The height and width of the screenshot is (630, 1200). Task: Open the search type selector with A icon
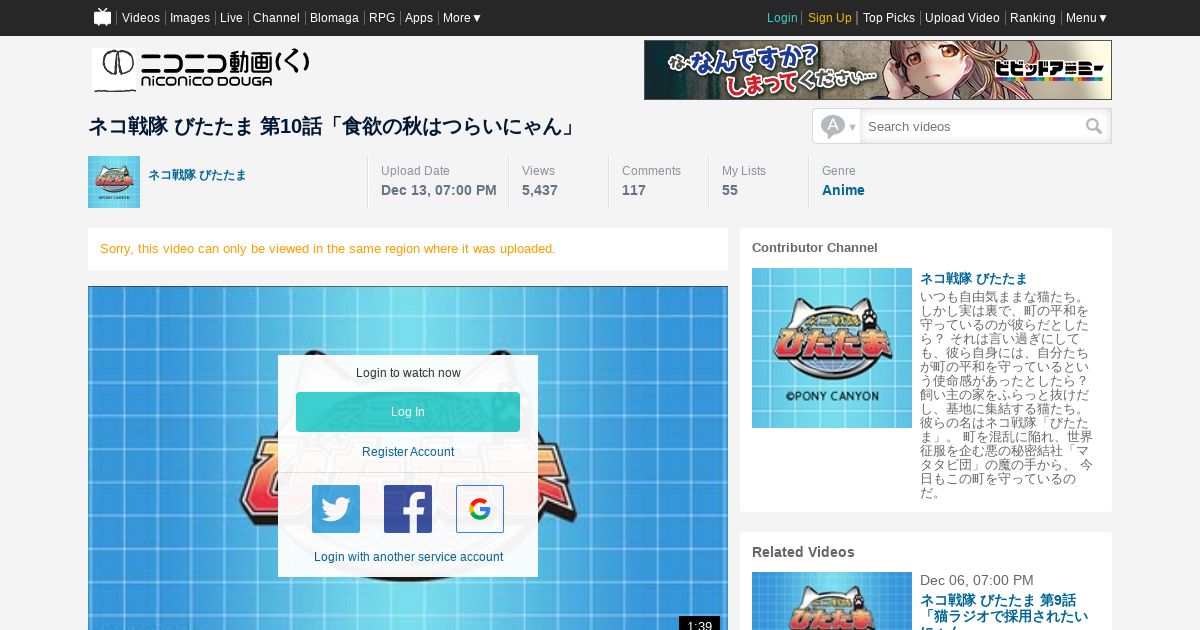click(837, 126)
